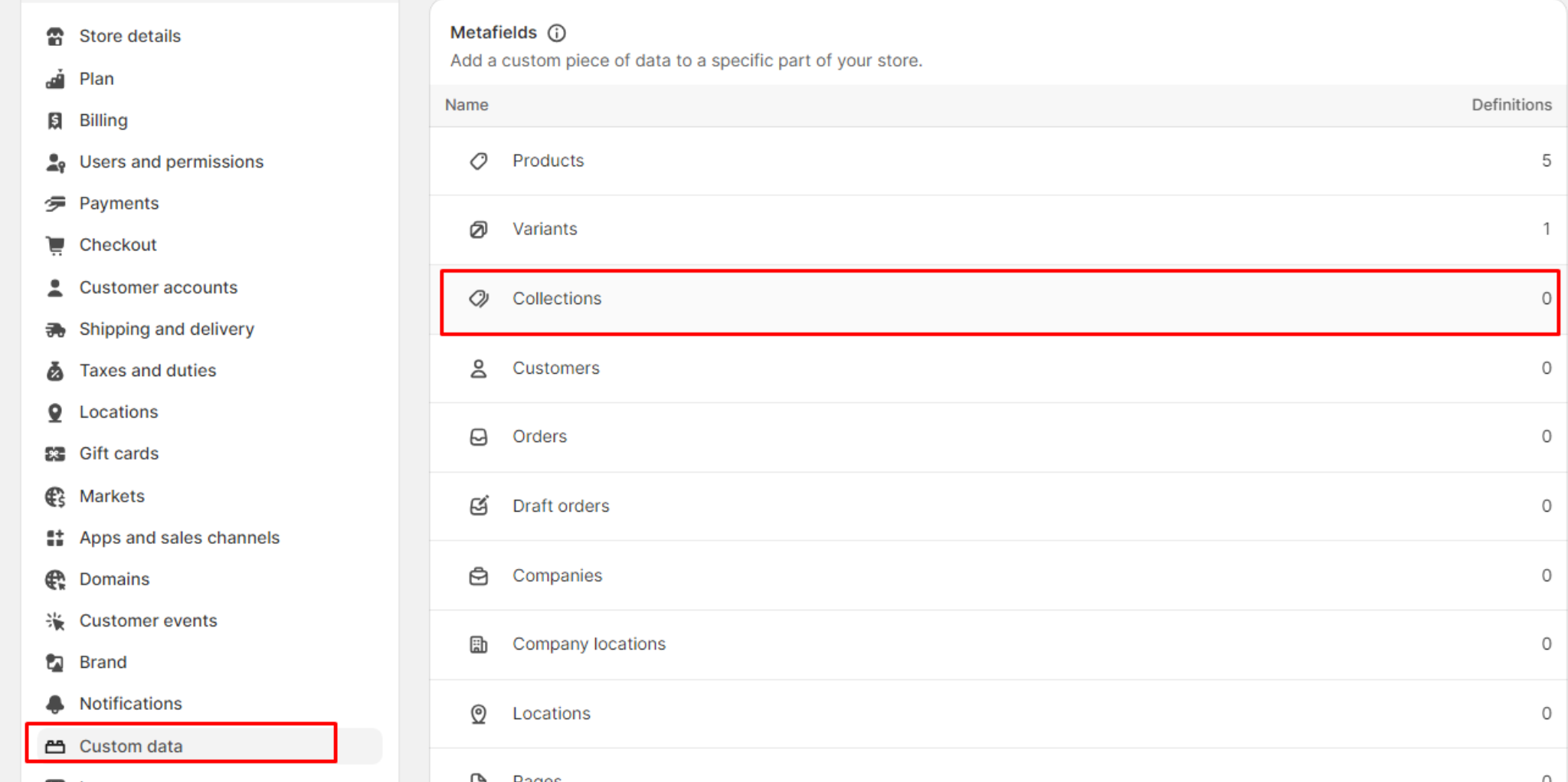Viewport: 1568px width, 782px height.
Task: Navigate to Payments settings
Action: tap(119, 204)
